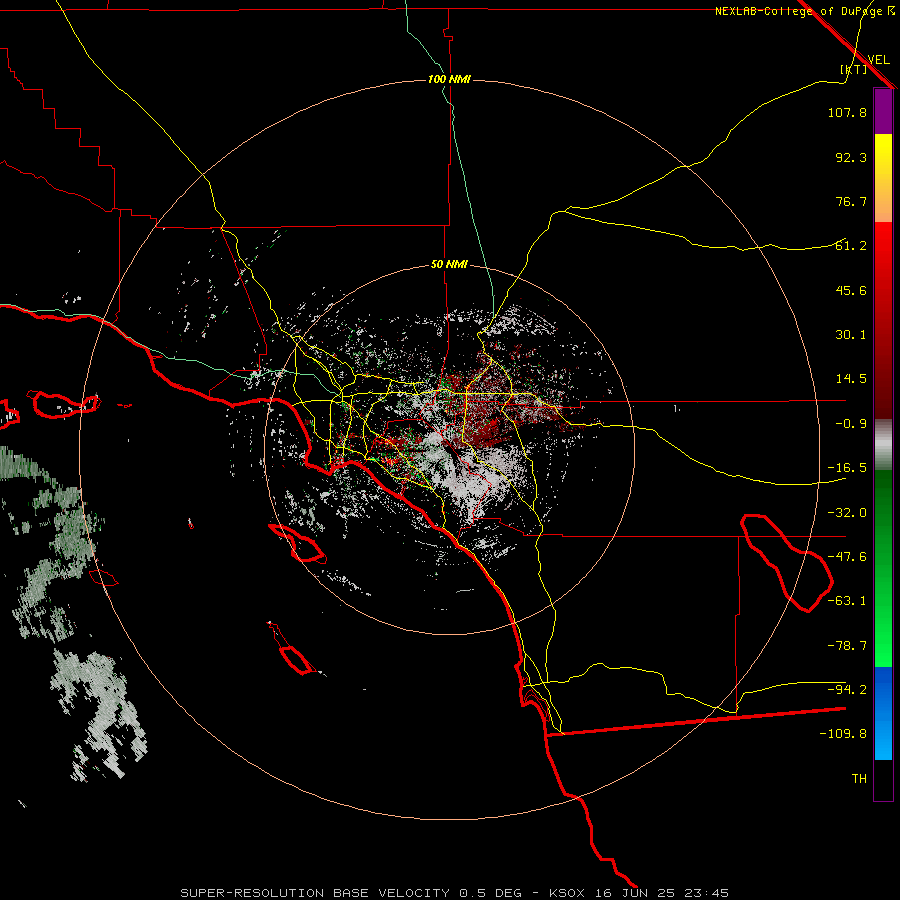This screenshot has height=900, width=900.
Task: Pick the purple segment of the velocity scale
Action: pyautogui.click(x=883, y=111)
